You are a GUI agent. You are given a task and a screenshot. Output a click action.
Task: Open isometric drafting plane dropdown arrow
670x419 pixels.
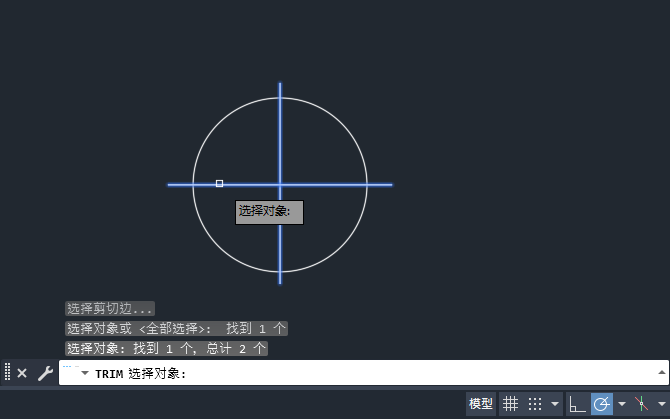click(662, 404)
